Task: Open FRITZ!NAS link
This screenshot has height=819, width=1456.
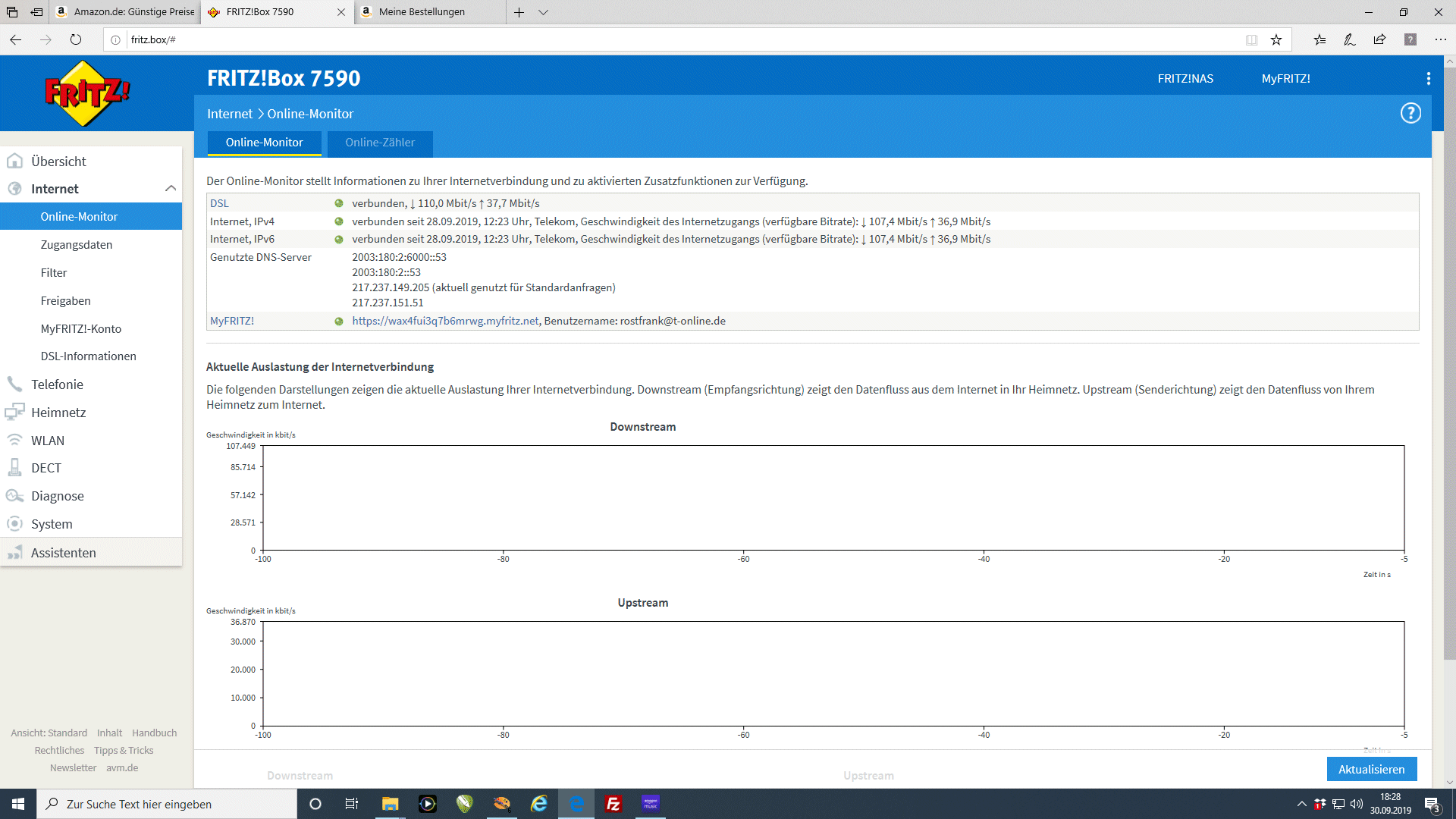Action: (1185, 79)
